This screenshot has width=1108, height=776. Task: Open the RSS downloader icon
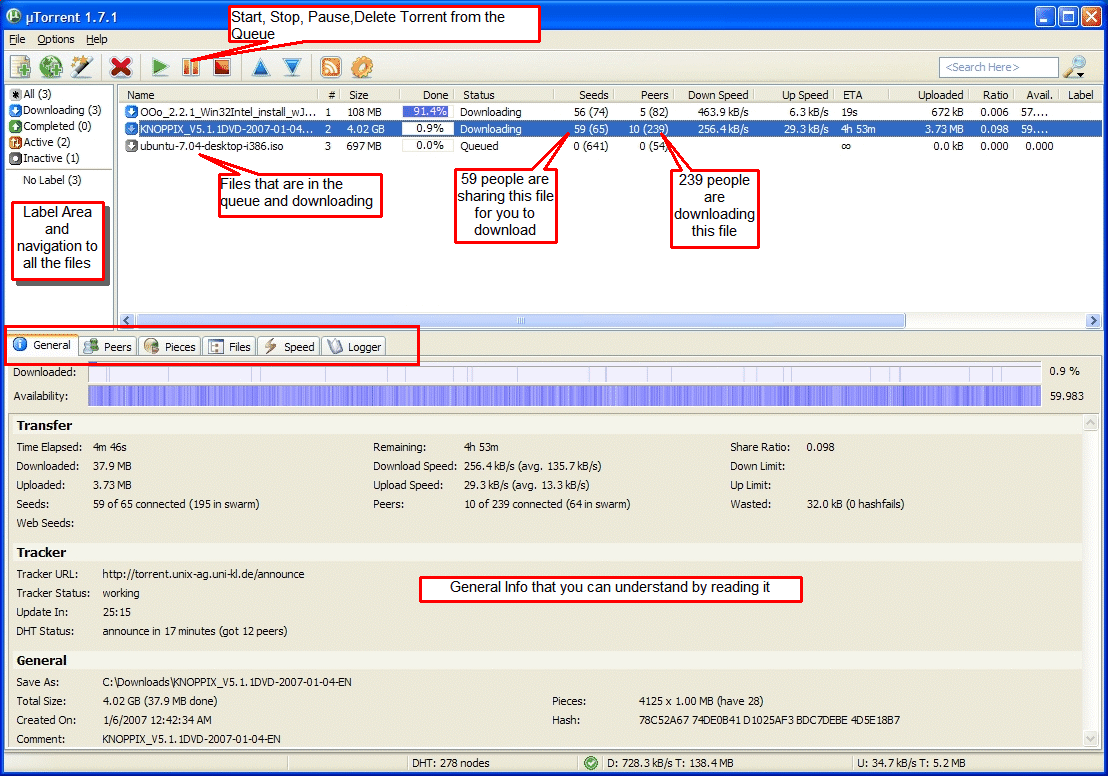(331, 67)
